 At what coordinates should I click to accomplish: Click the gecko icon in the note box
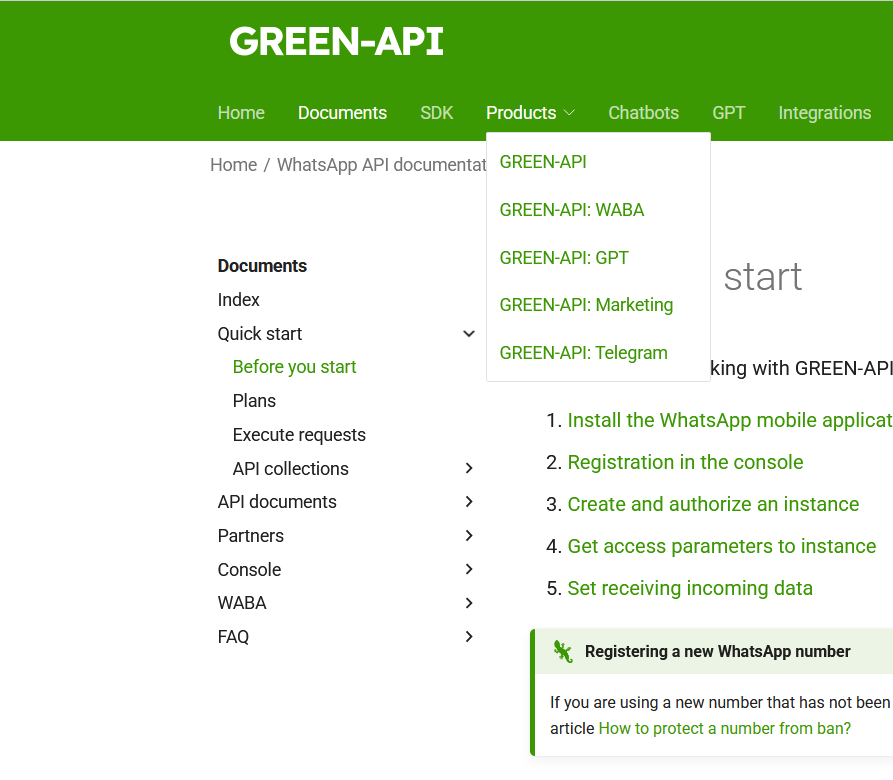click(563, 651)
